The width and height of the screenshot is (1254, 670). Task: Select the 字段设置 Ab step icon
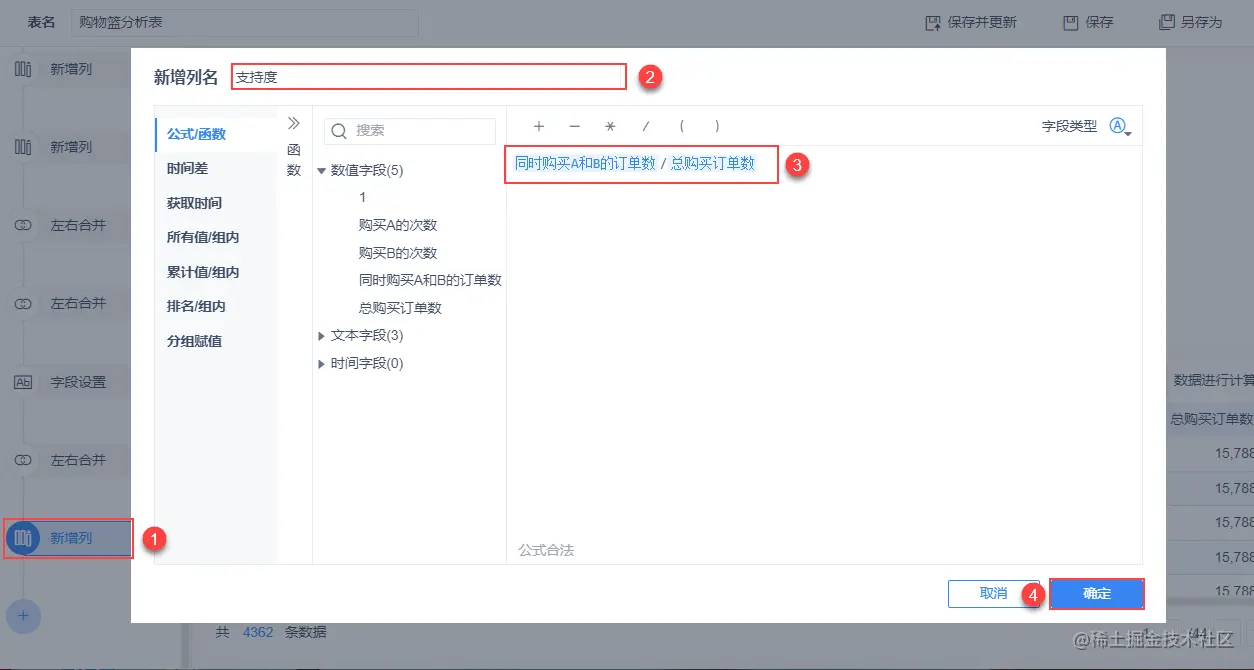(x=23, y=380)
